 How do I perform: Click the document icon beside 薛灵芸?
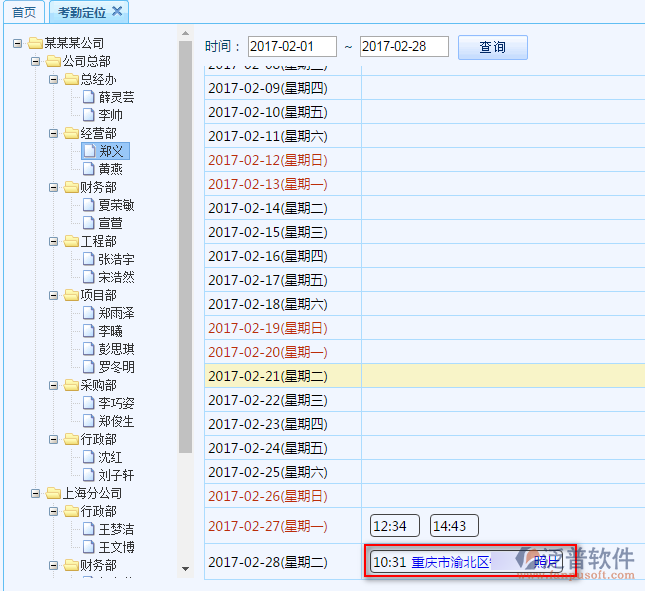click(89, 97)
